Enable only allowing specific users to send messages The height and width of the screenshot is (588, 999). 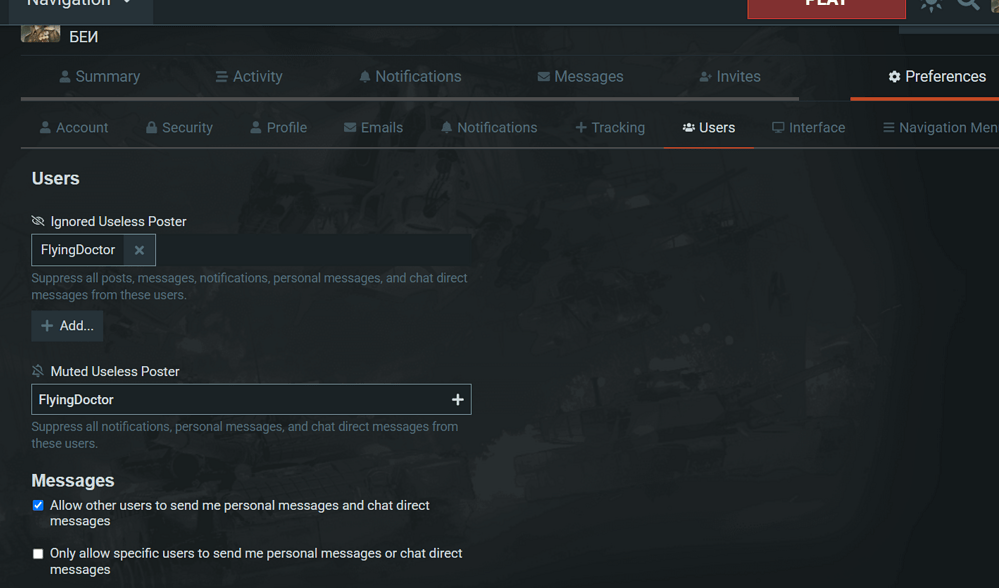[38, 553]
